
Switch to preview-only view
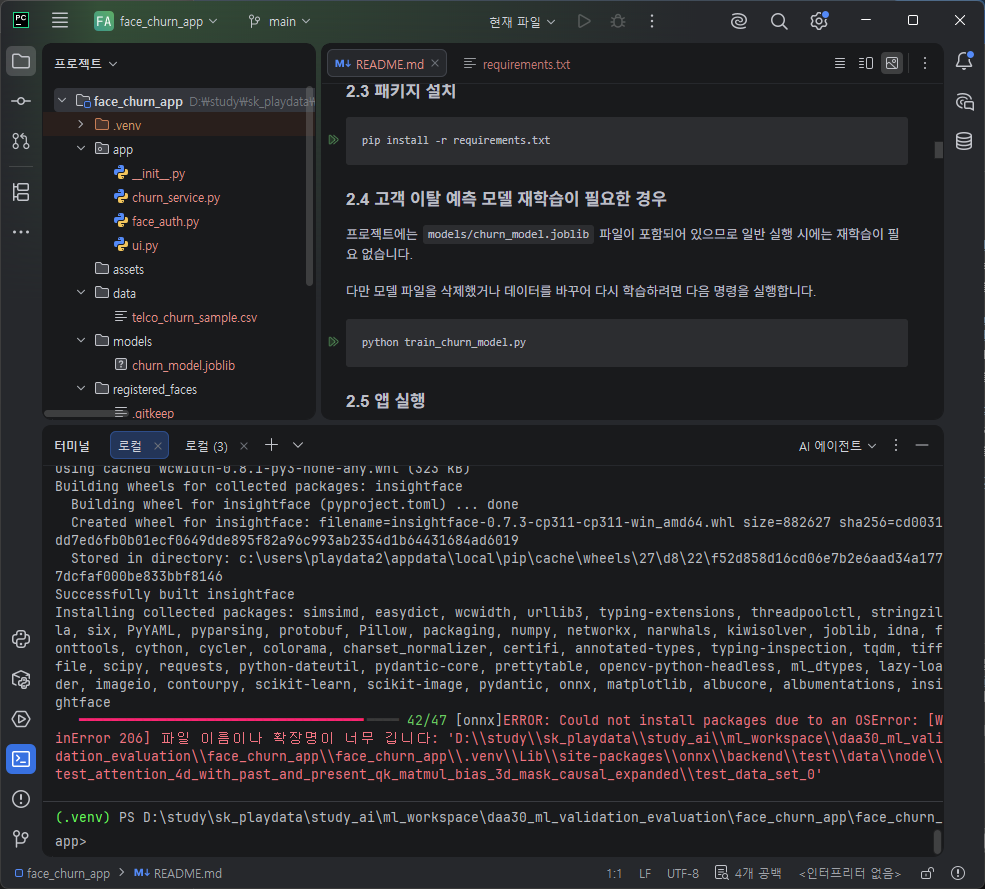coord(892,63)
